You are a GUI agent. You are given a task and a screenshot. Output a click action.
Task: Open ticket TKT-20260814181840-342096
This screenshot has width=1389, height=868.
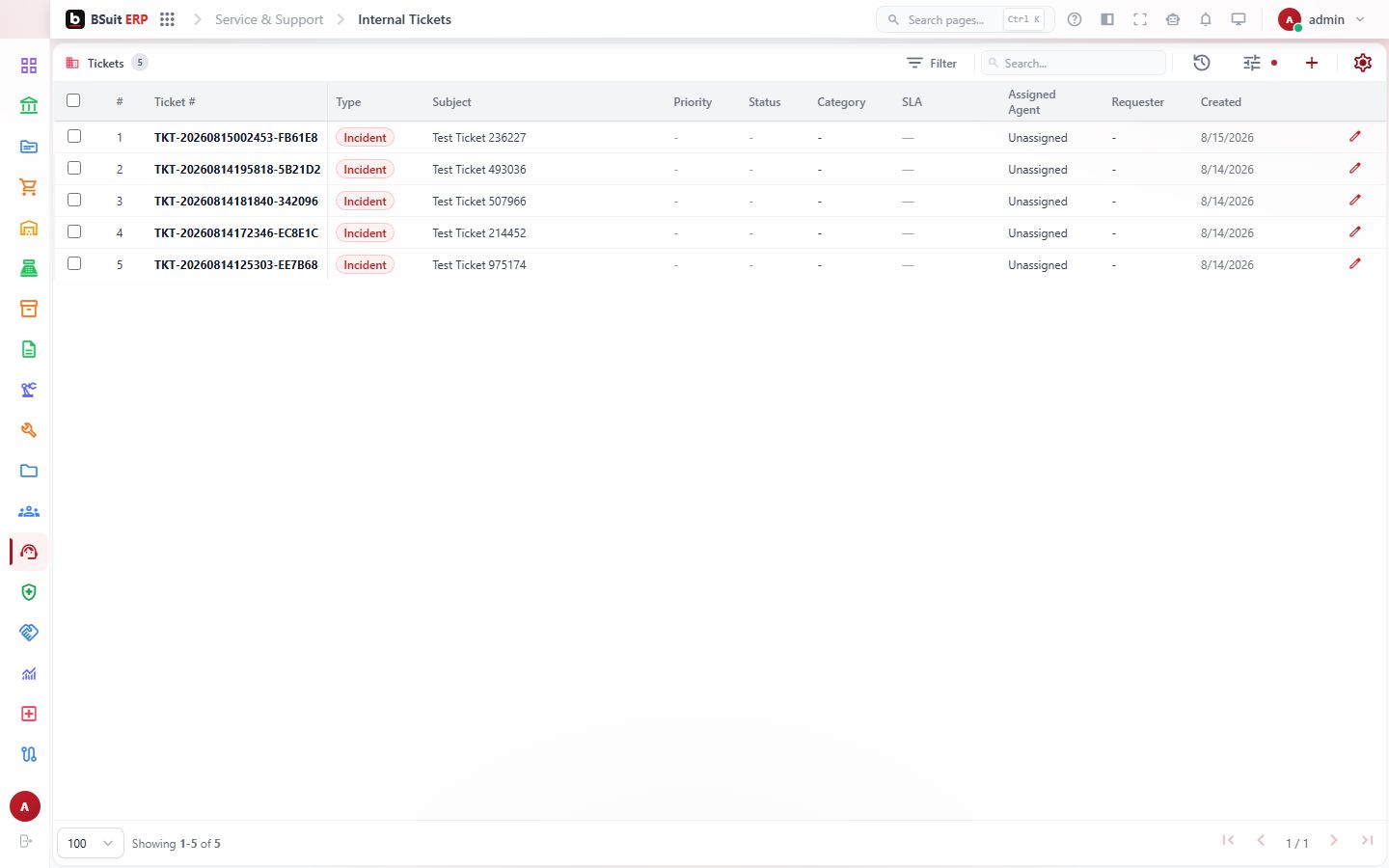(236, 202)
